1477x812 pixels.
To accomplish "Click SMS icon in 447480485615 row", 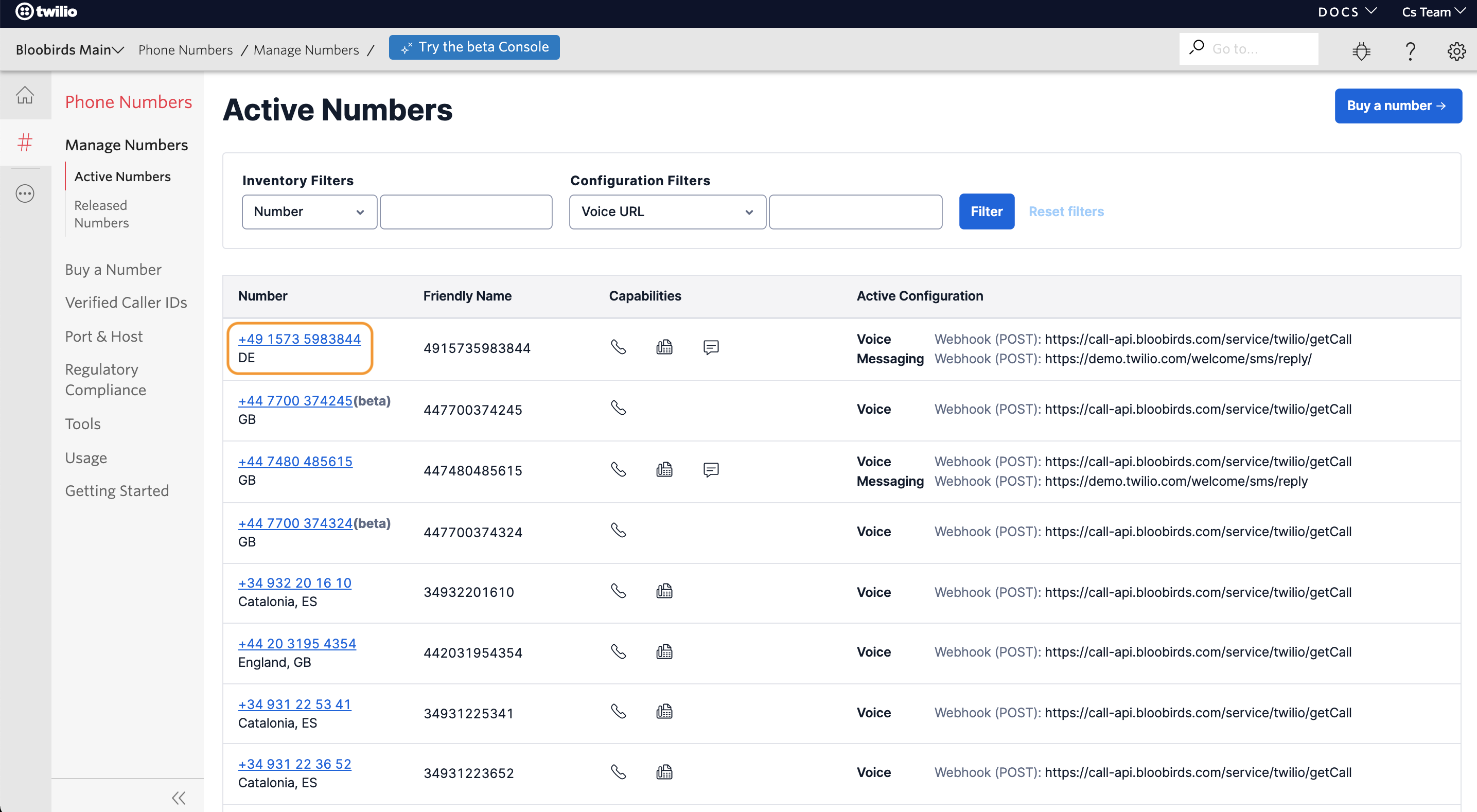I will [x=710, y=470].
